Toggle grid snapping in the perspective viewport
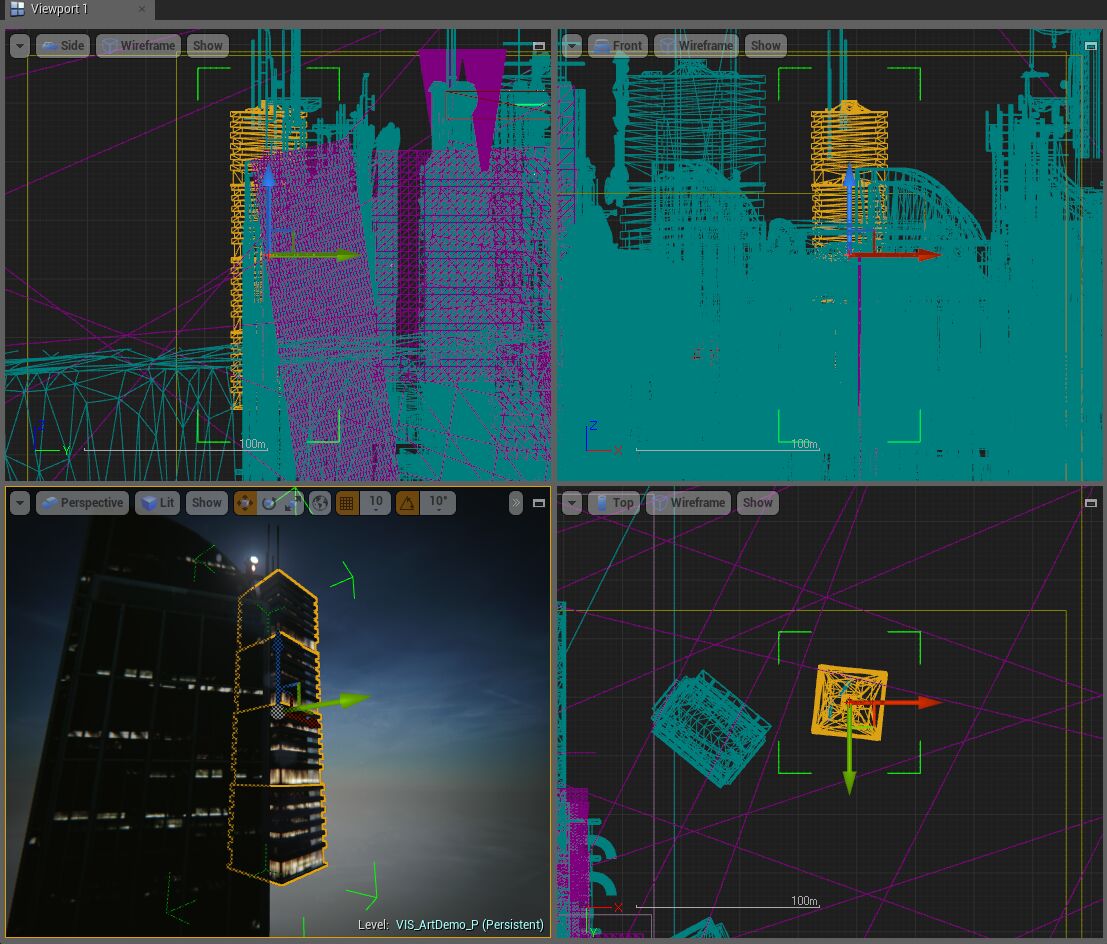 346,503
